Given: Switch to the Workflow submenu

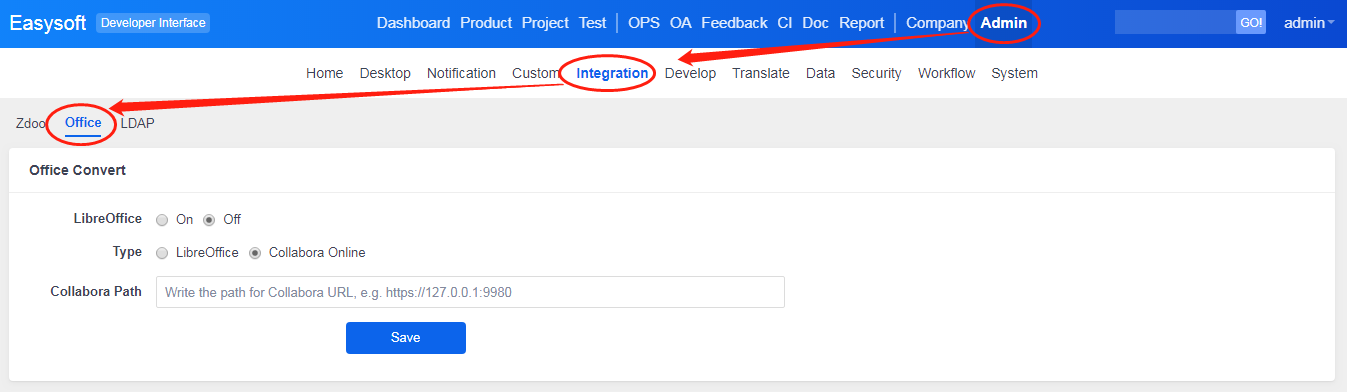Looking at the screenshot, I should click(x=946, y=73).
